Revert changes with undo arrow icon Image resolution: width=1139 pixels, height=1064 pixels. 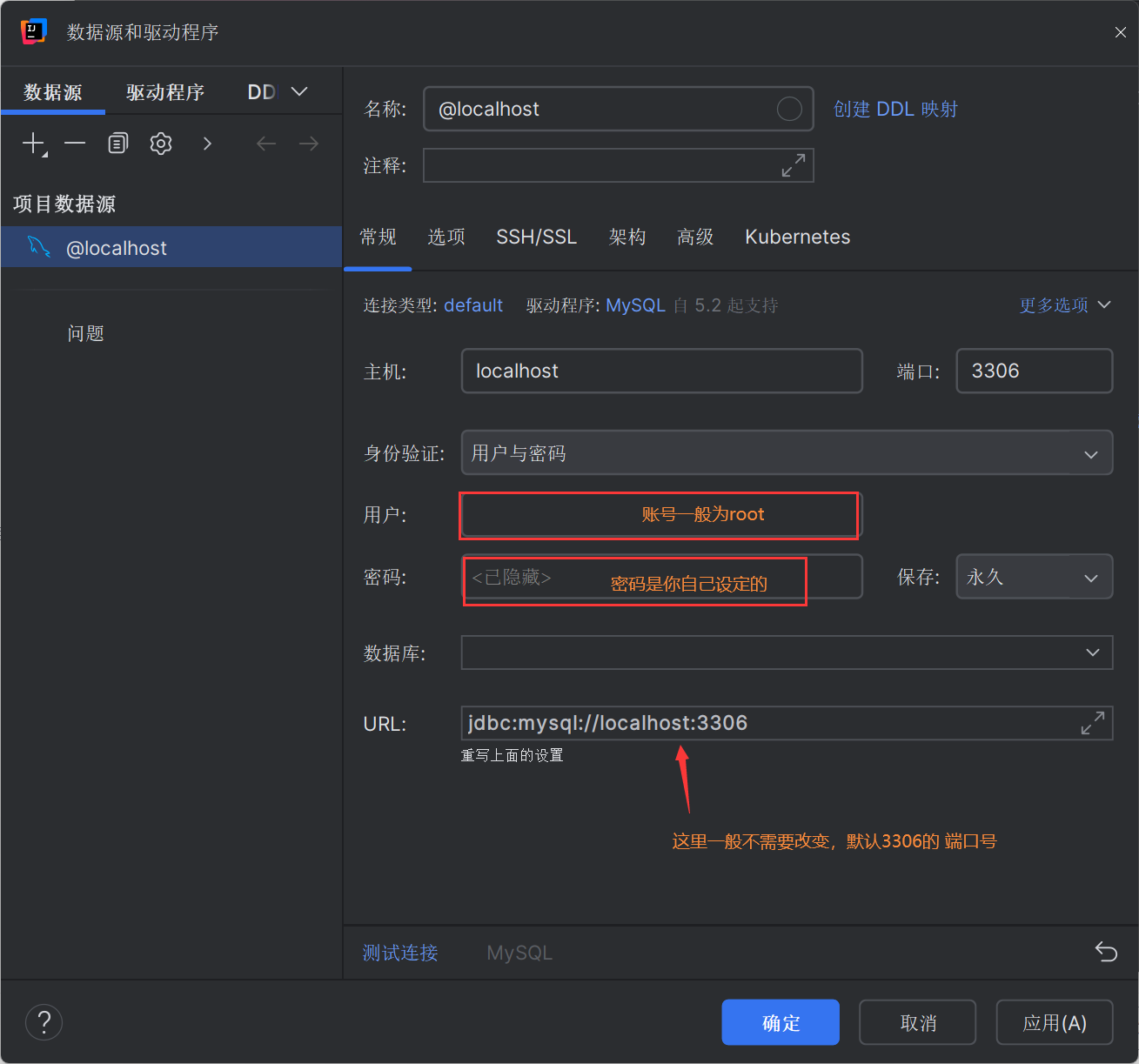click(x=1106, y=953)
